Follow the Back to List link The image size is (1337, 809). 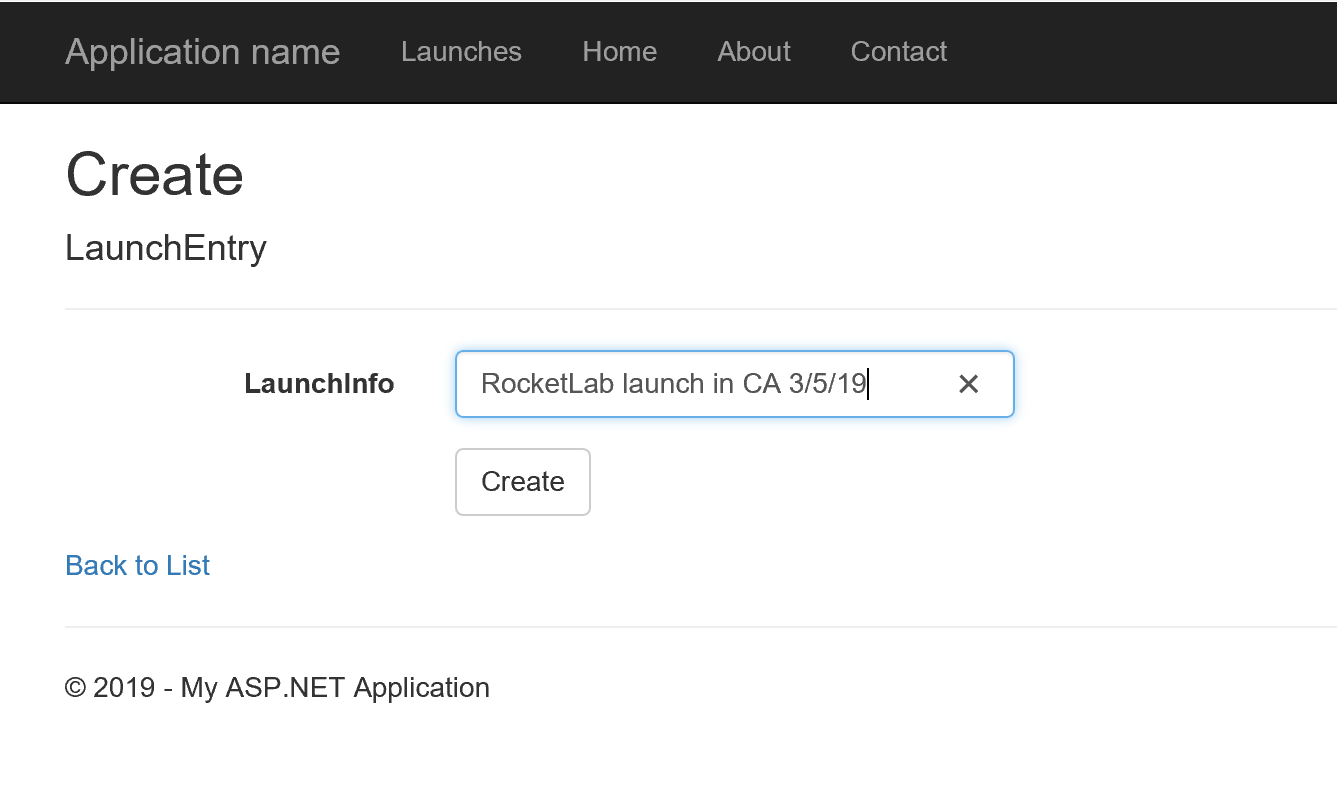tap(137, 566)
